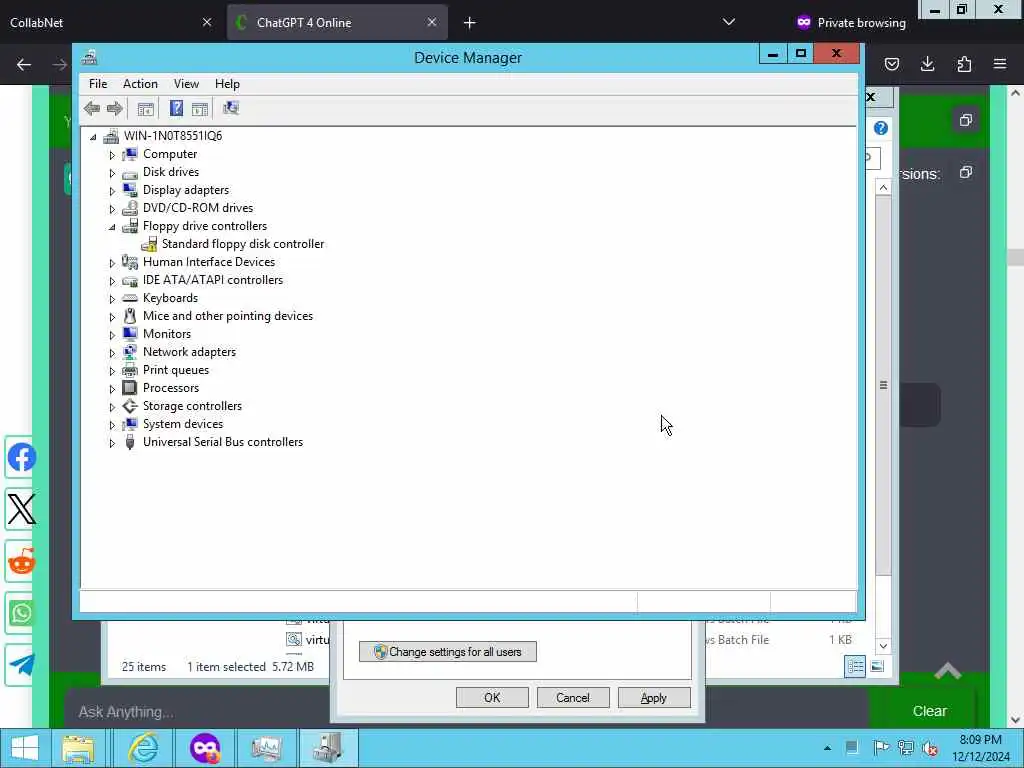Select the DVD/CD-ROM drives icon
The height and width of the screenshot is (768, 1024).
click(130, 208)
